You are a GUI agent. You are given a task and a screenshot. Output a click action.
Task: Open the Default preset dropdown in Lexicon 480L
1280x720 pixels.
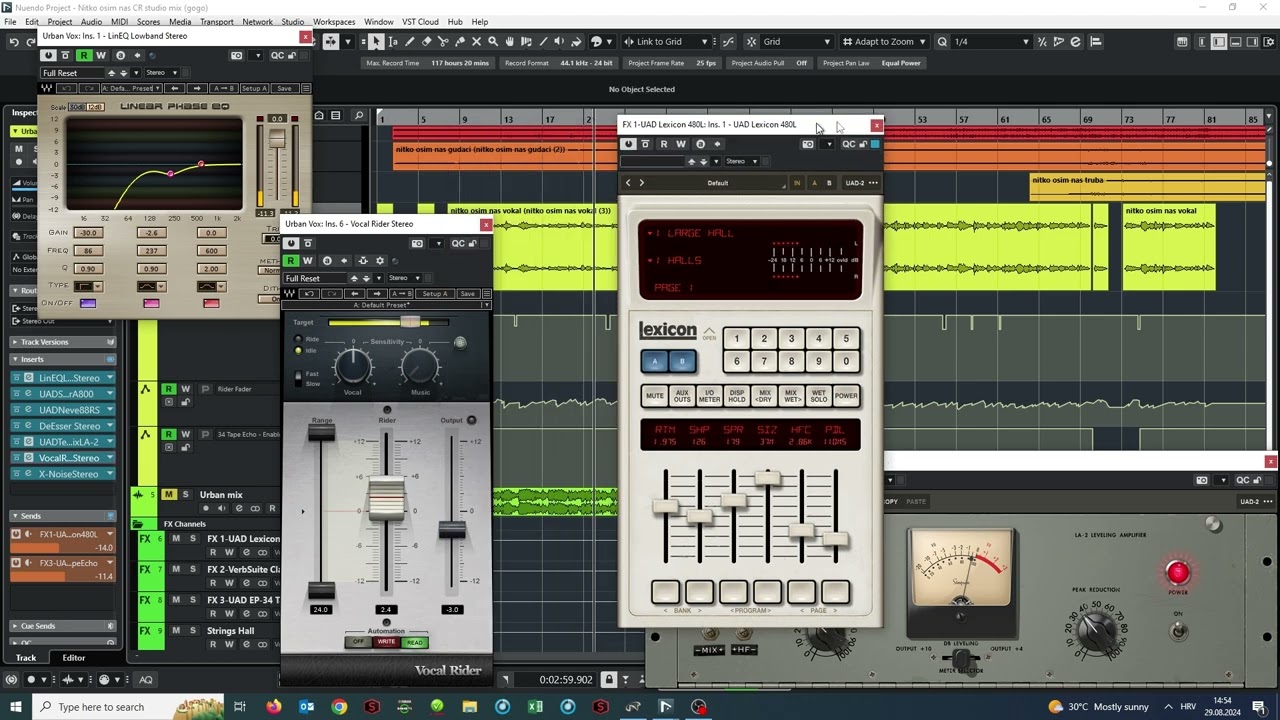pos(718,183)
